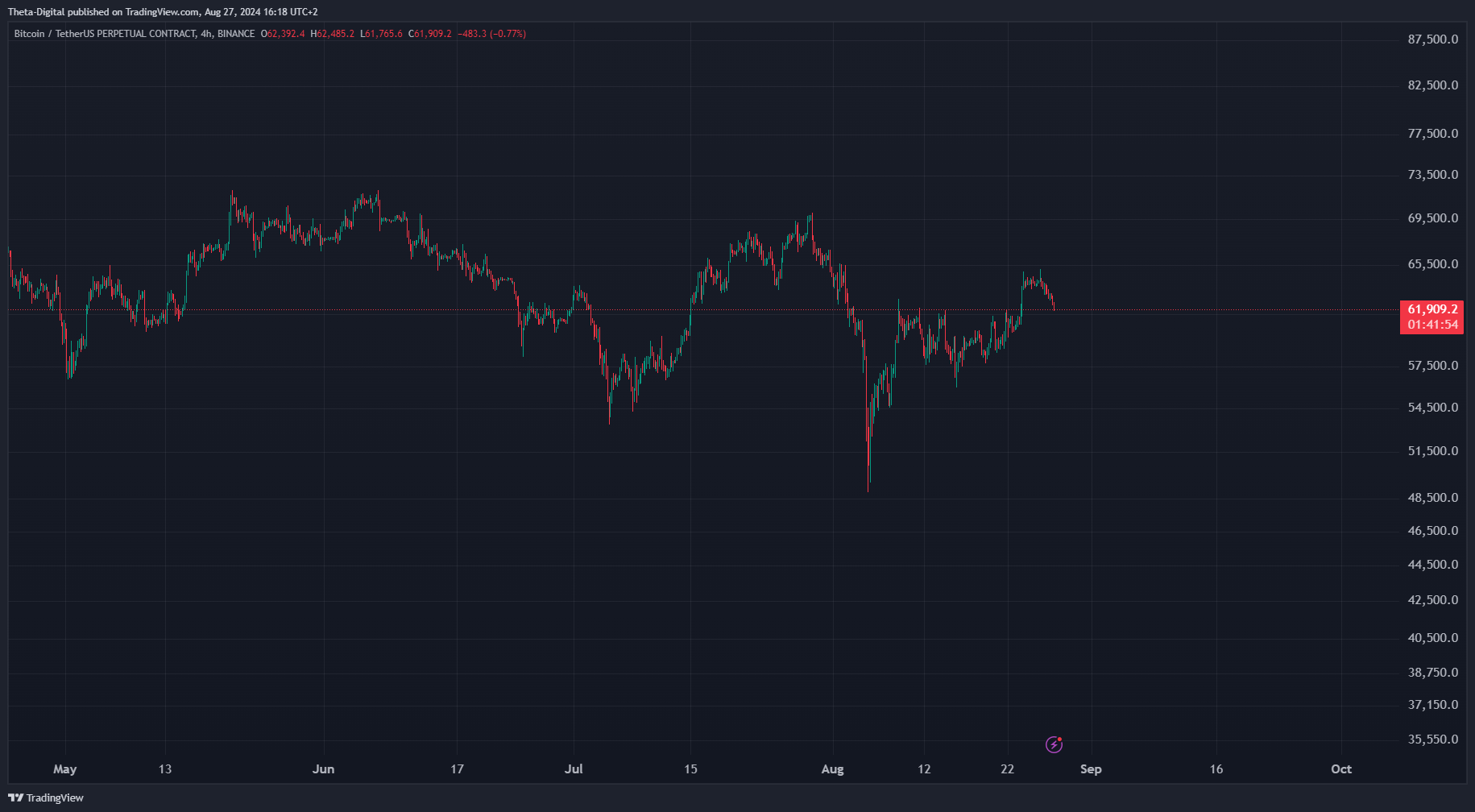
Task: Click the purple lightning event marker icon
Action: tap(1054, 744)
